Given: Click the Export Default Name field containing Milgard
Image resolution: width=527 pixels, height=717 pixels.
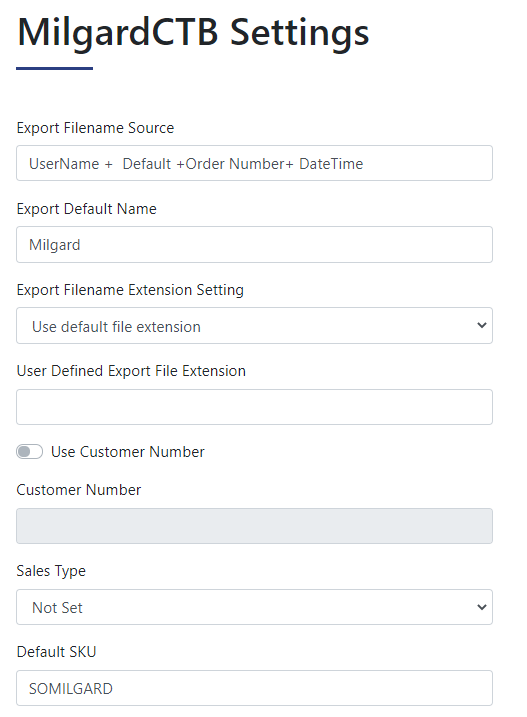Looking at the screenshot, I should click(254, 245).
